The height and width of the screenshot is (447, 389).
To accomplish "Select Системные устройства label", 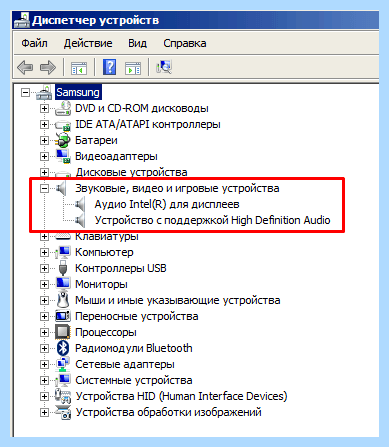I will coord(134,380).
